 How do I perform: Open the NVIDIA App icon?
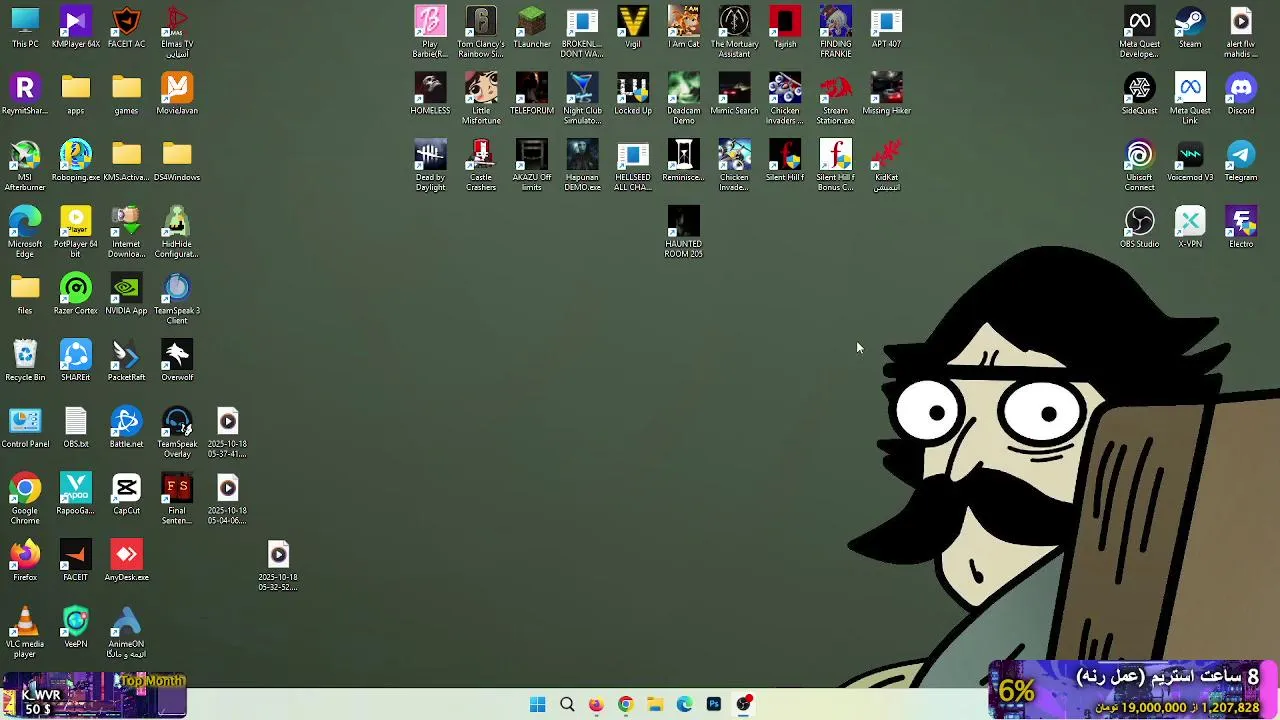[x=126, y=294]
